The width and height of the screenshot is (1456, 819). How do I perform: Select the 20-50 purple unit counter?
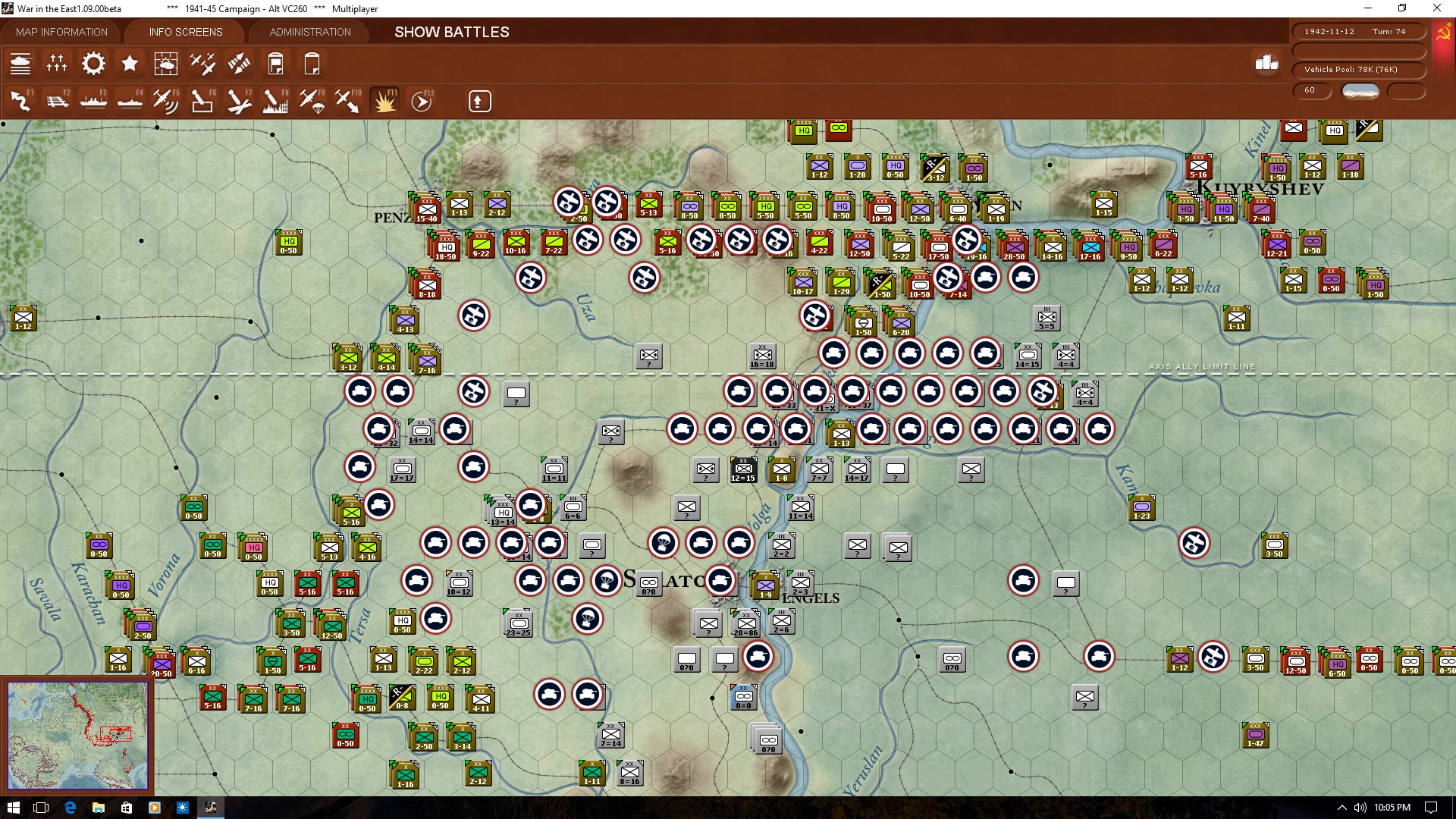162,665
